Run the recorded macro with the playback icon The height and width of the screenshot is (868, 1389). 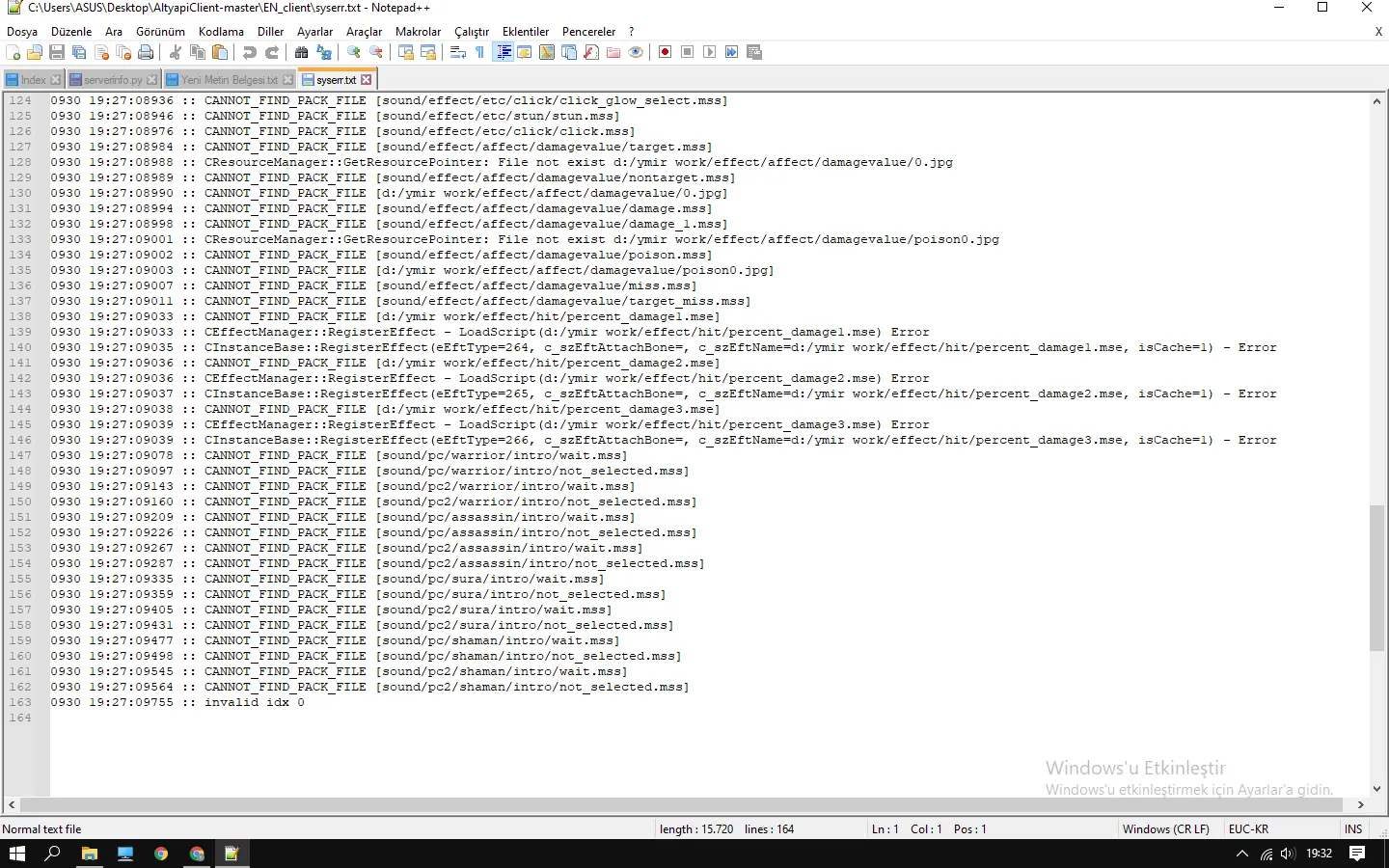click(709, 52)
